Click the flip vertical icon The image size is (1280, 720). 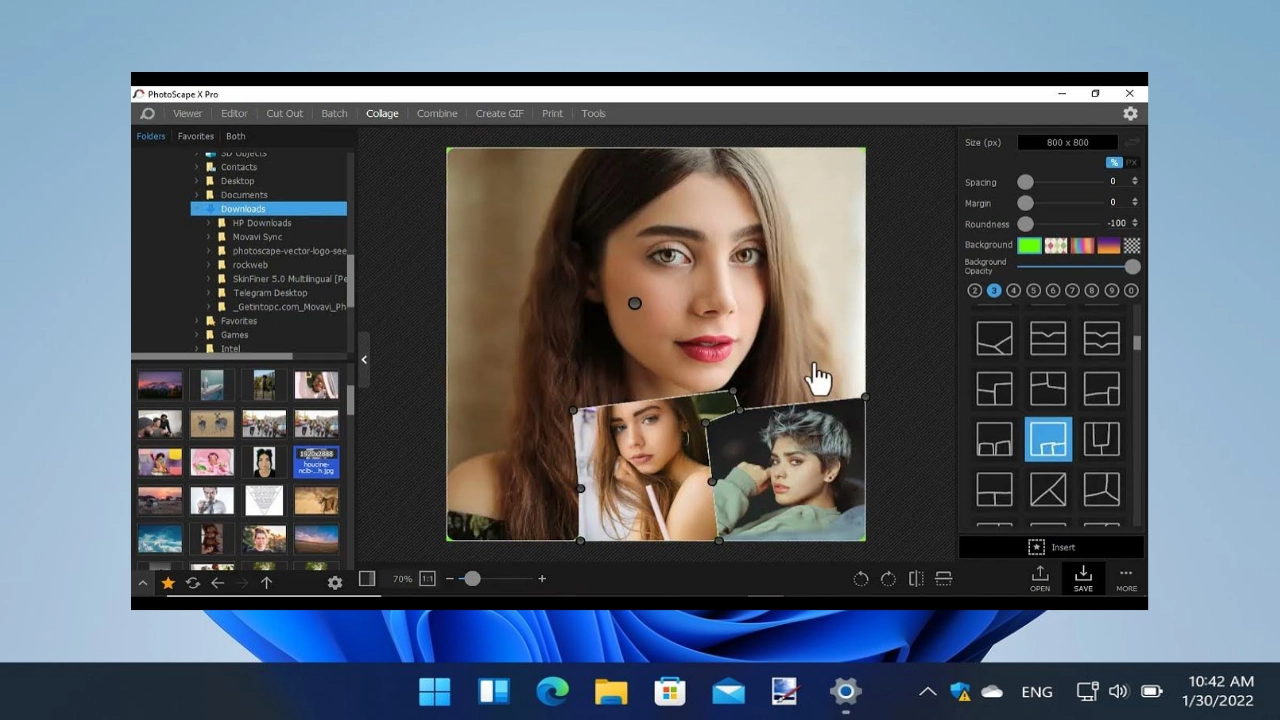coord(943,579)
